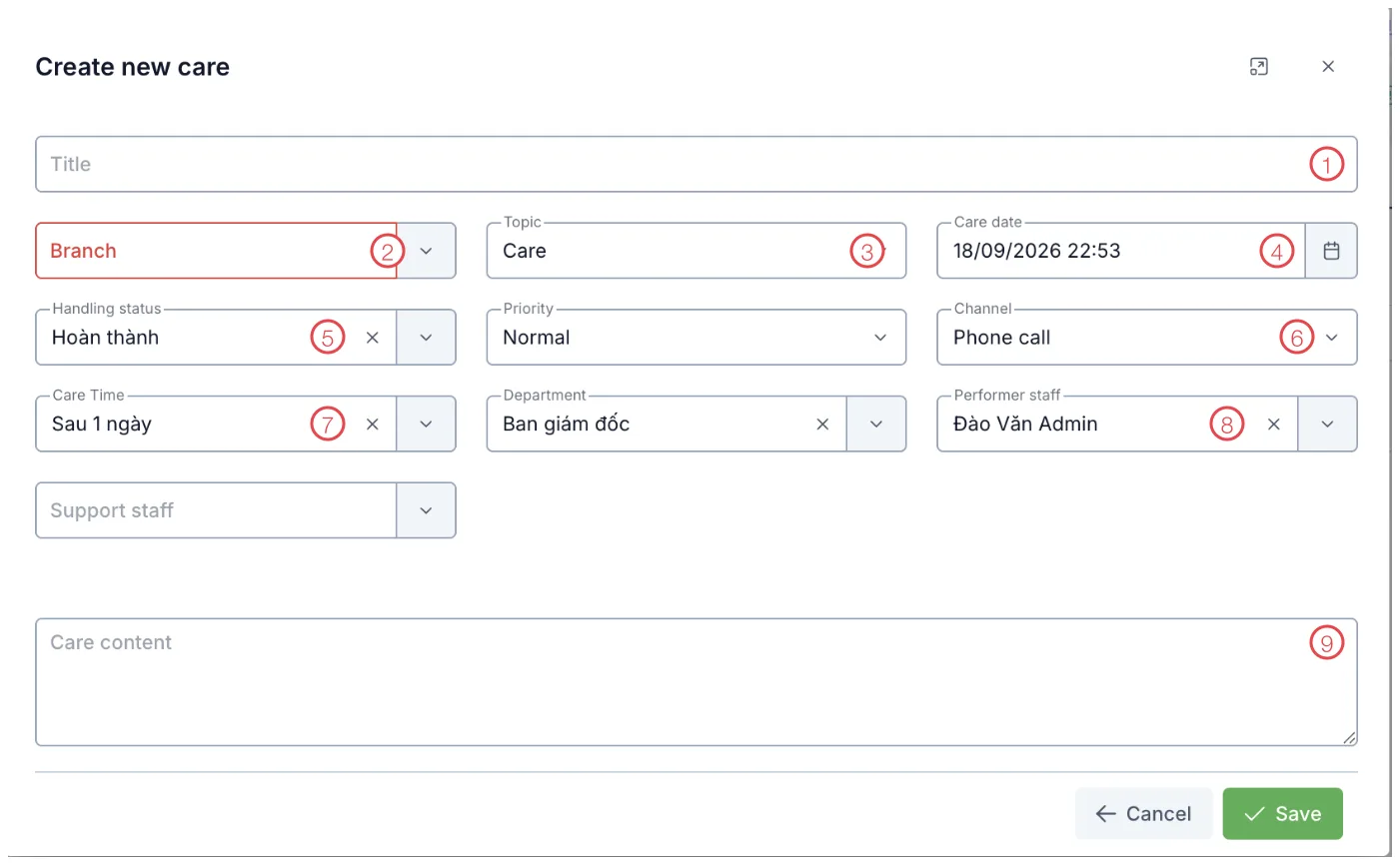This screenshot has width=1400, height=865.
Task: Clear the Performer staff Đào Văn Admin
Action: (1274, 425)
